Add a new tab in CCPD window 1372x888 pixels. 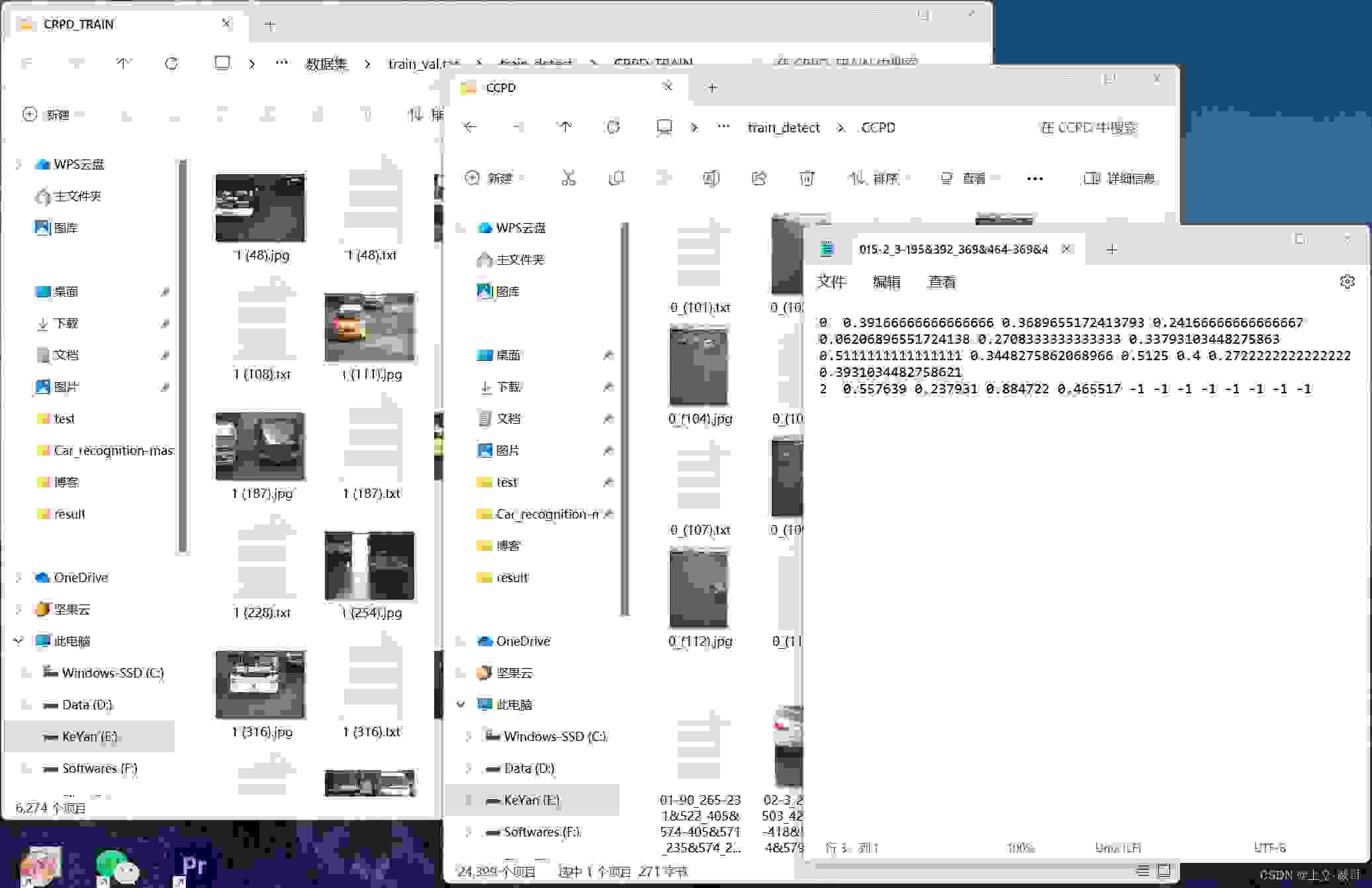(712, 87)
